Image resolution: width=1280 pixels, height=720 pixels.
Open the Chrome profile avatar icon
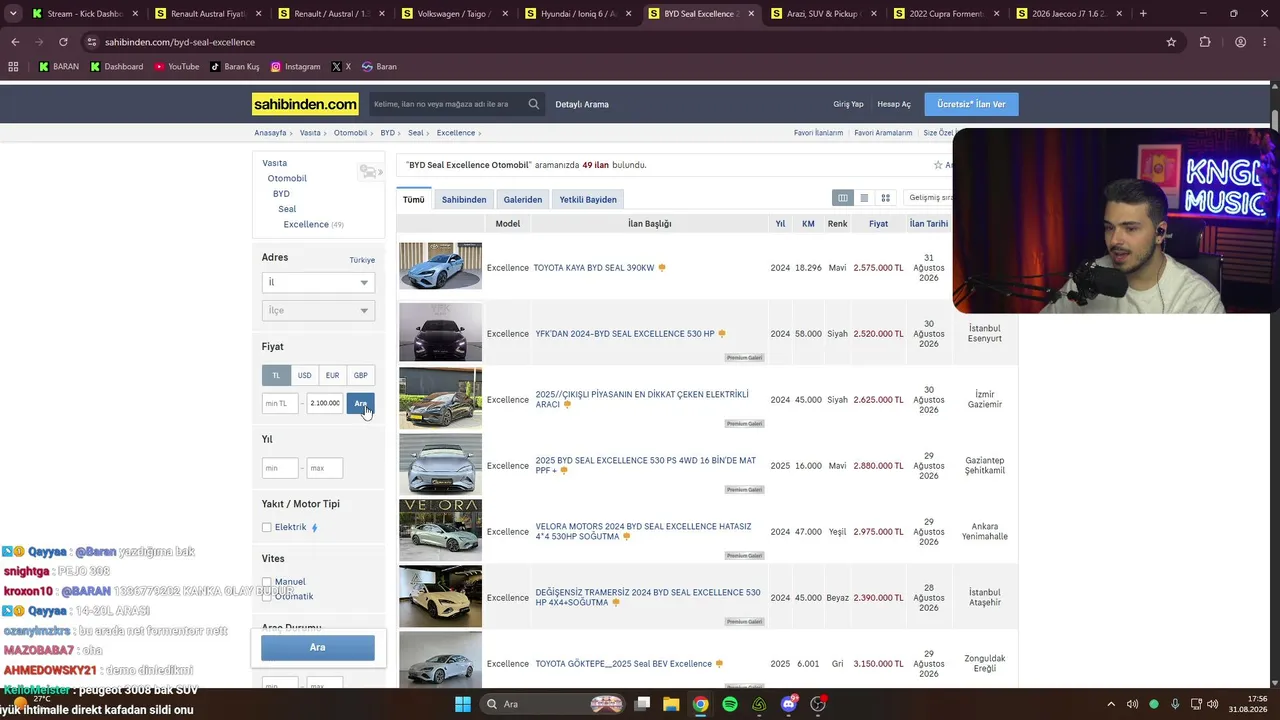[x=1240, y=42]
